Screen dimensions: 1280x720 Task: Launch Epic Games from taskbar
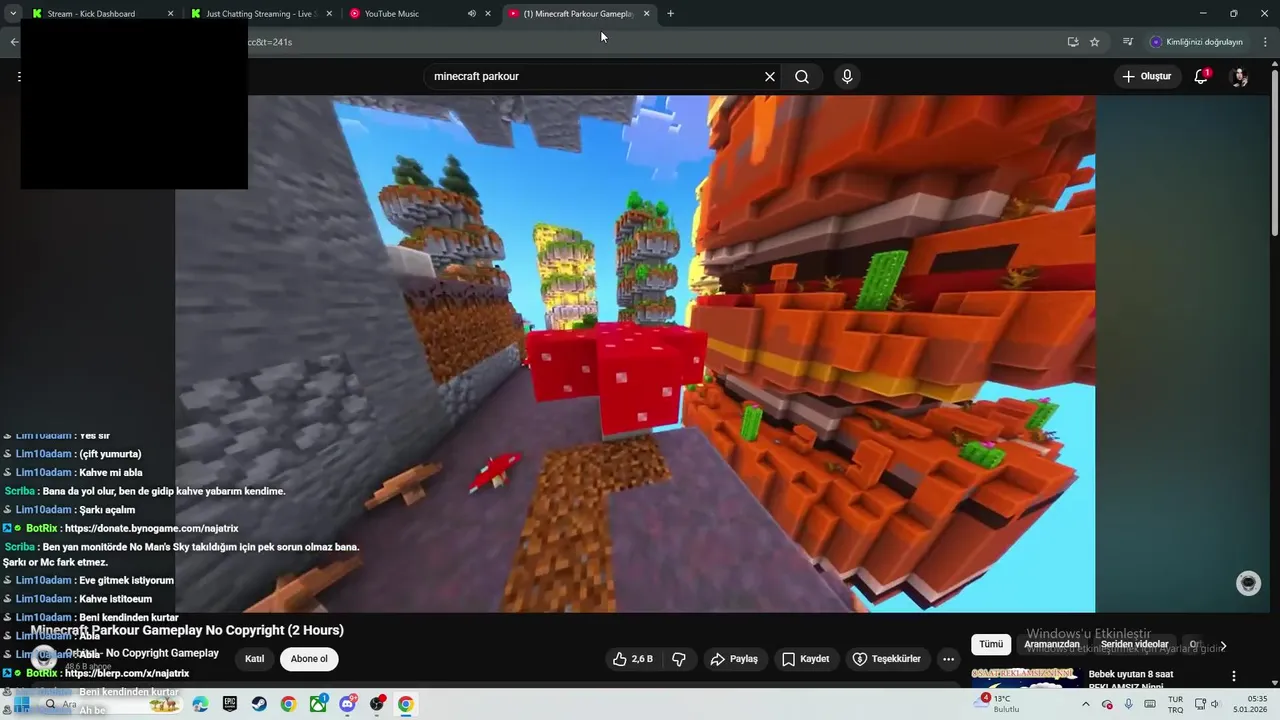pyautogui.click(x=230, y=704)
